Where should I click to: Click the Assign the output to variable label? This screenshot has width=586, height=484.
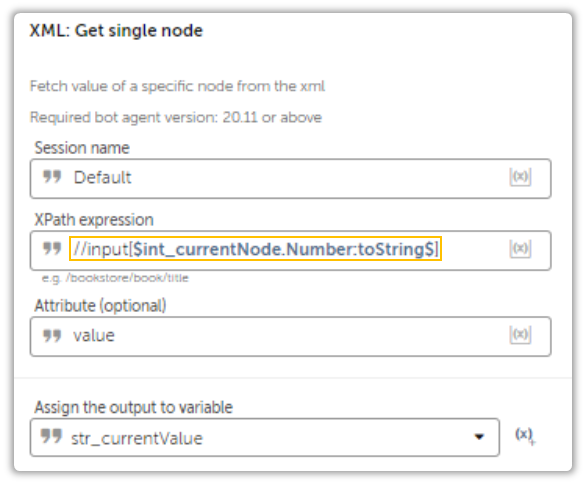click(x=133, y=407)
